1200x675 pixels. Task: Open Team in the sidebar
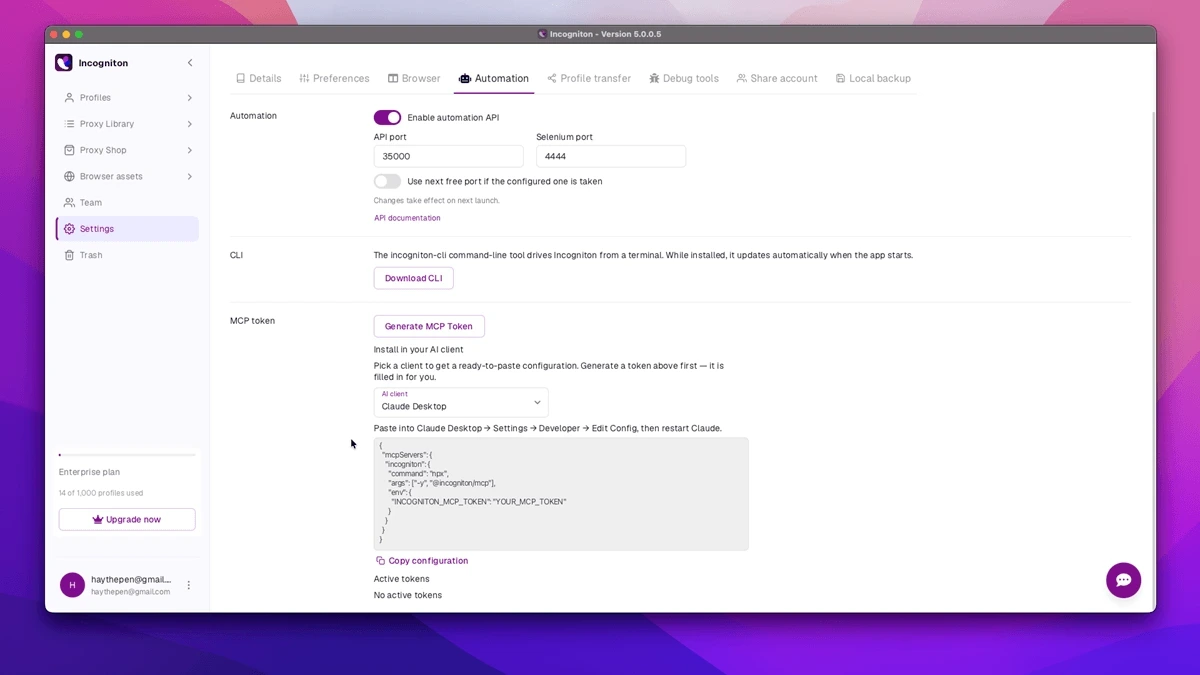point(127,203)
